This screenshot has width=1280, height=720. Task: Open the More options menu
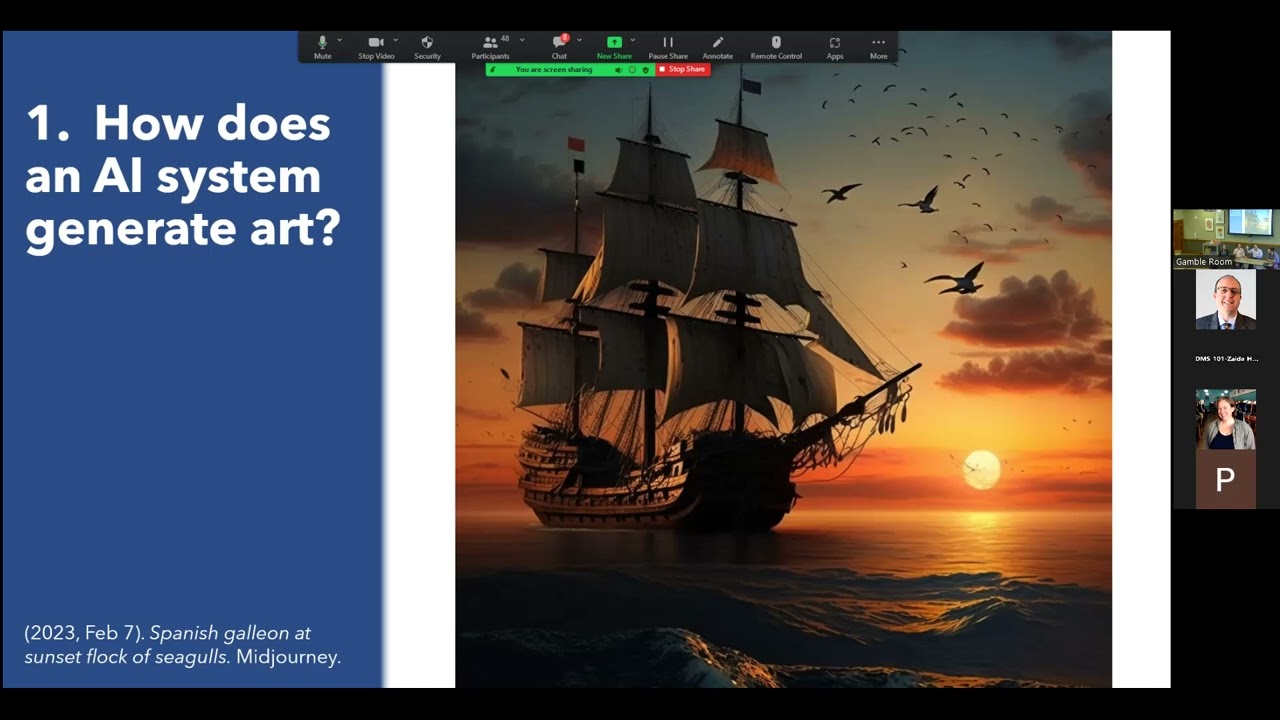(x=879, y=47)
